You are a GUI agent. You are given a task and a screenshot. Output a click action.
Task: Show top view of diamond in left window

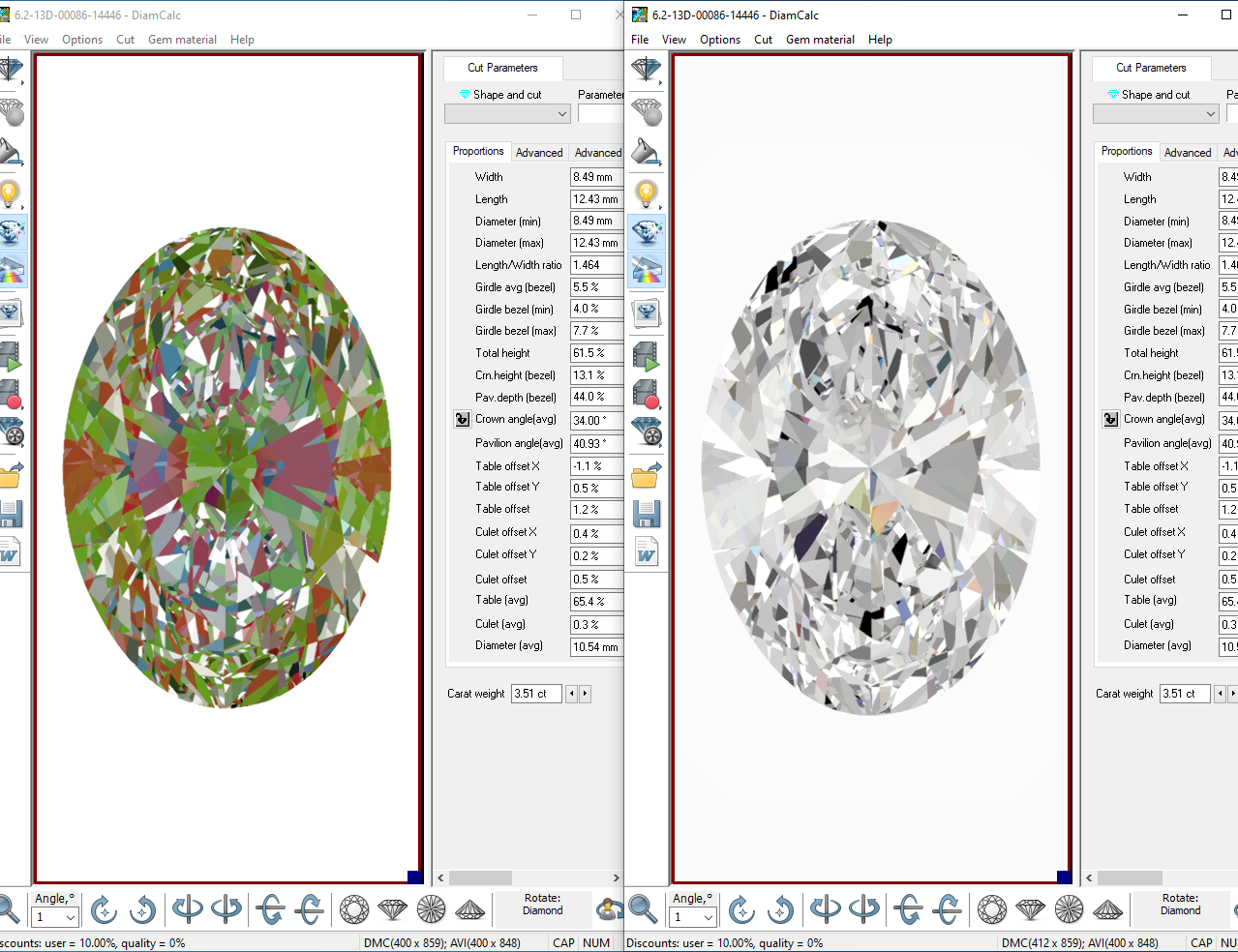(x=354, y=909)
